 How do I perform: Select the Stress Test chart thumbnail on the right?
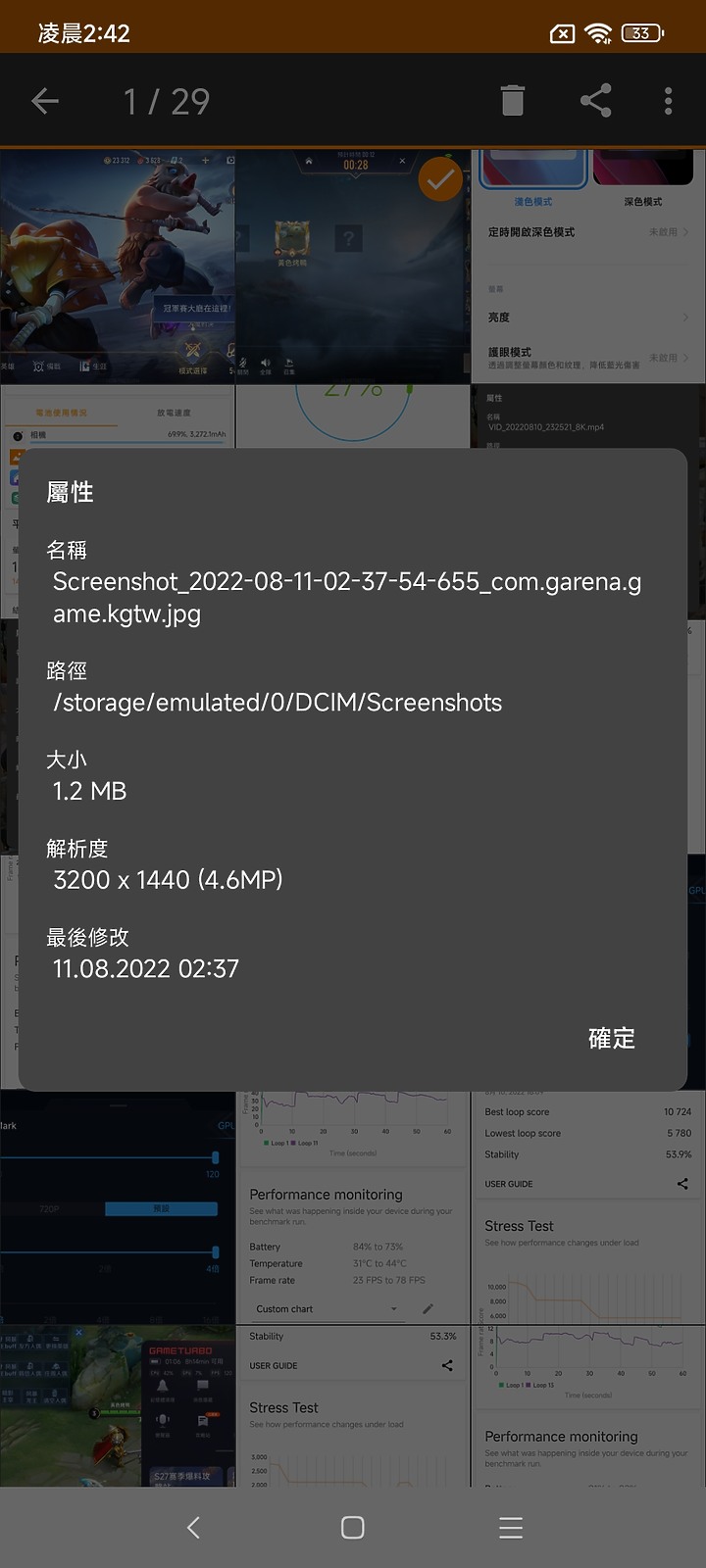[x=588, y=1207]
